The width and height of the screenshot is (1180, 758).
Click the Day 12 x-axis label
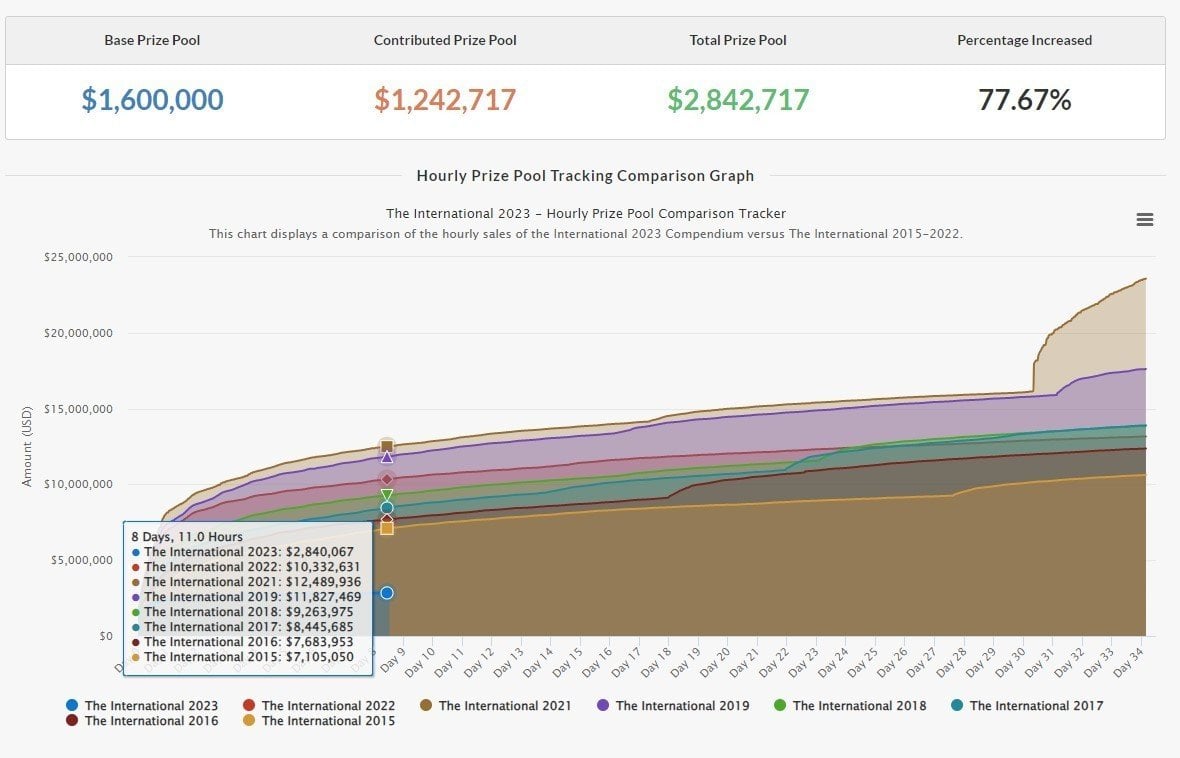point(478,662)
